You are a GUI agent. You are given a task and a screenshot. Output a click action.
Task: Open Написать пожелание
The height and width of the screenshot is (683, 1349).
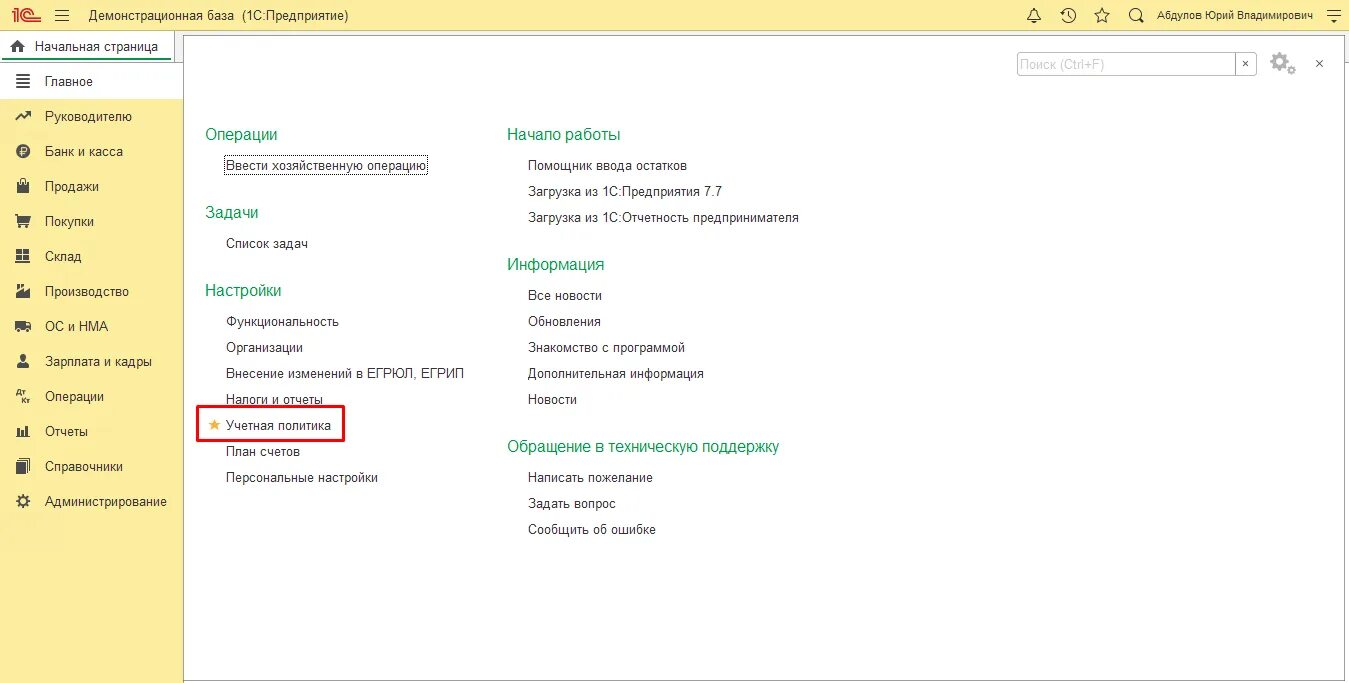[x=590, y=478]
